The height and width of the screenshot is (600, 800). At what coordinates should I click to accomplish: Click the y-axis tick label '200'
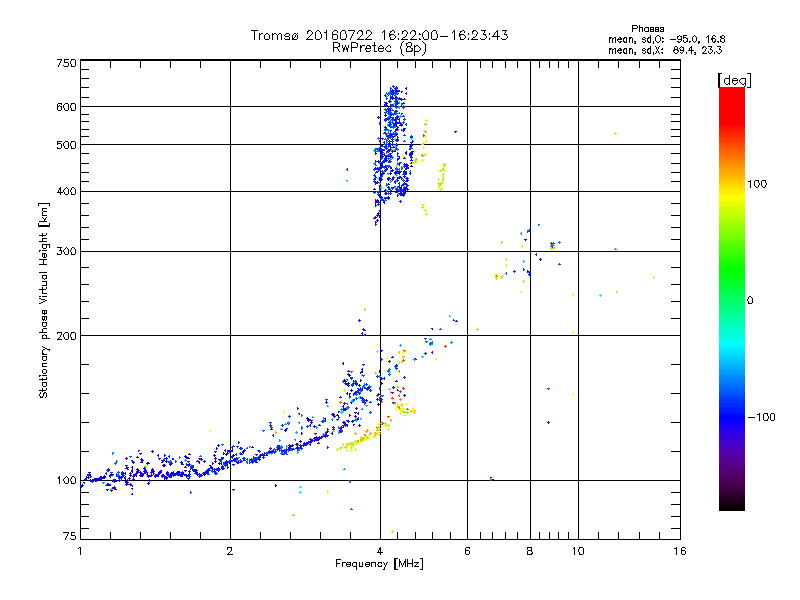point(66,336)
